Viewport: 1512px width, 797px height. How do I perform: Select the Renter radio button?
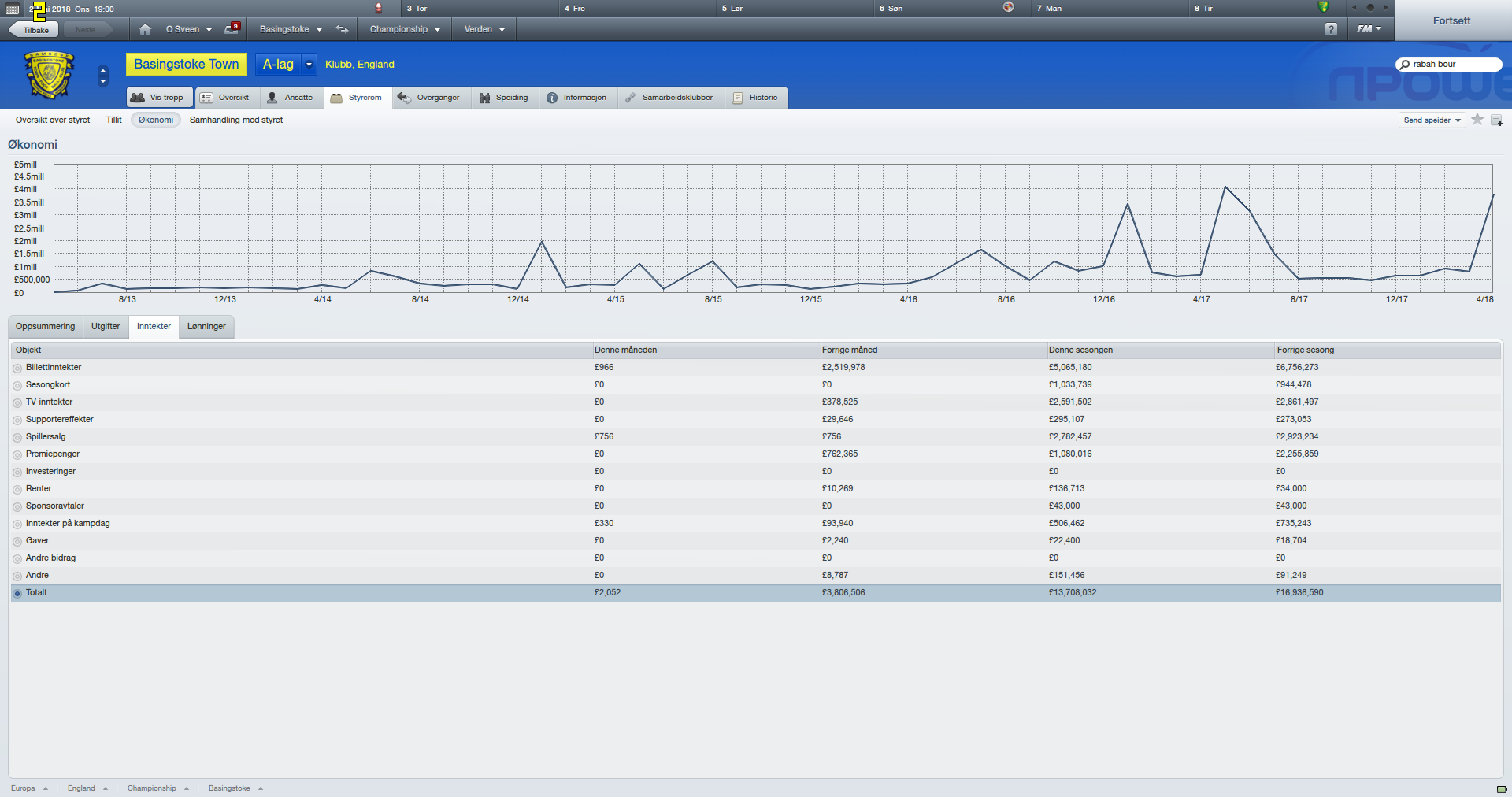pos(17,489)
